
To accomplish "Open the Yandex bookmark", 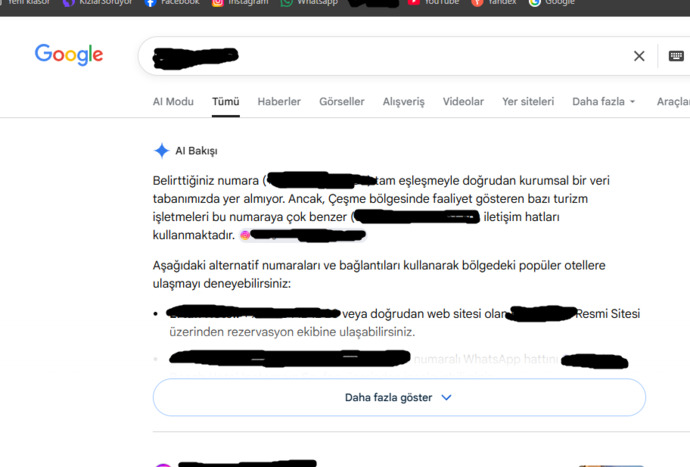I will pos(494,3).
